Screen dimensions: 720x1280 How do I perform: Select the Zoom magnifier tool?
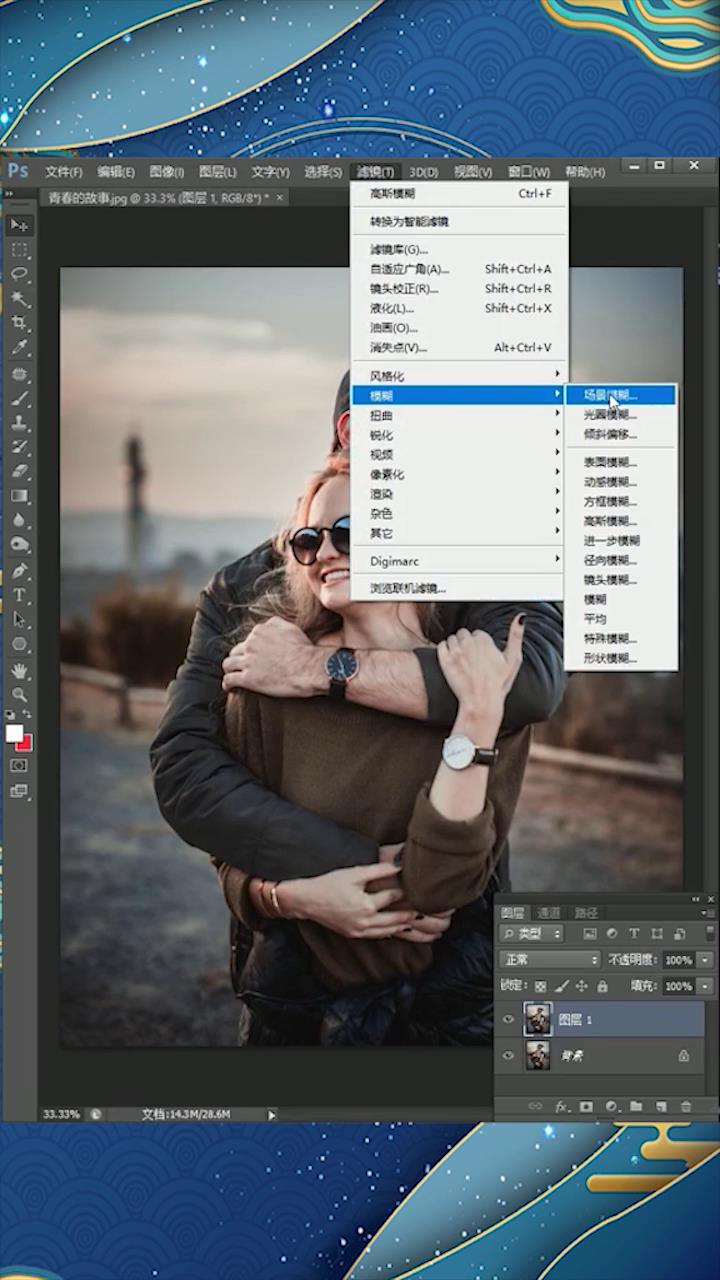(x=19, y=694)
